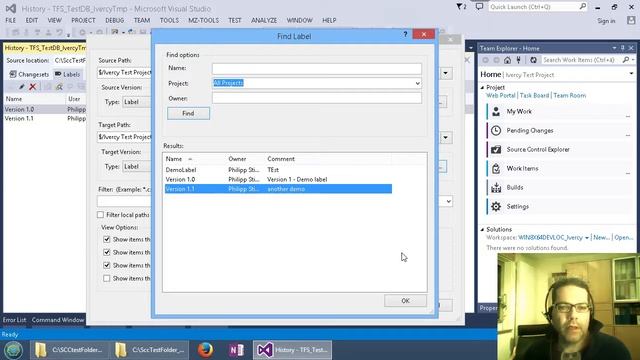
Task: Collapse the Project section in Team Explorer
Action: tap(482, 87)
